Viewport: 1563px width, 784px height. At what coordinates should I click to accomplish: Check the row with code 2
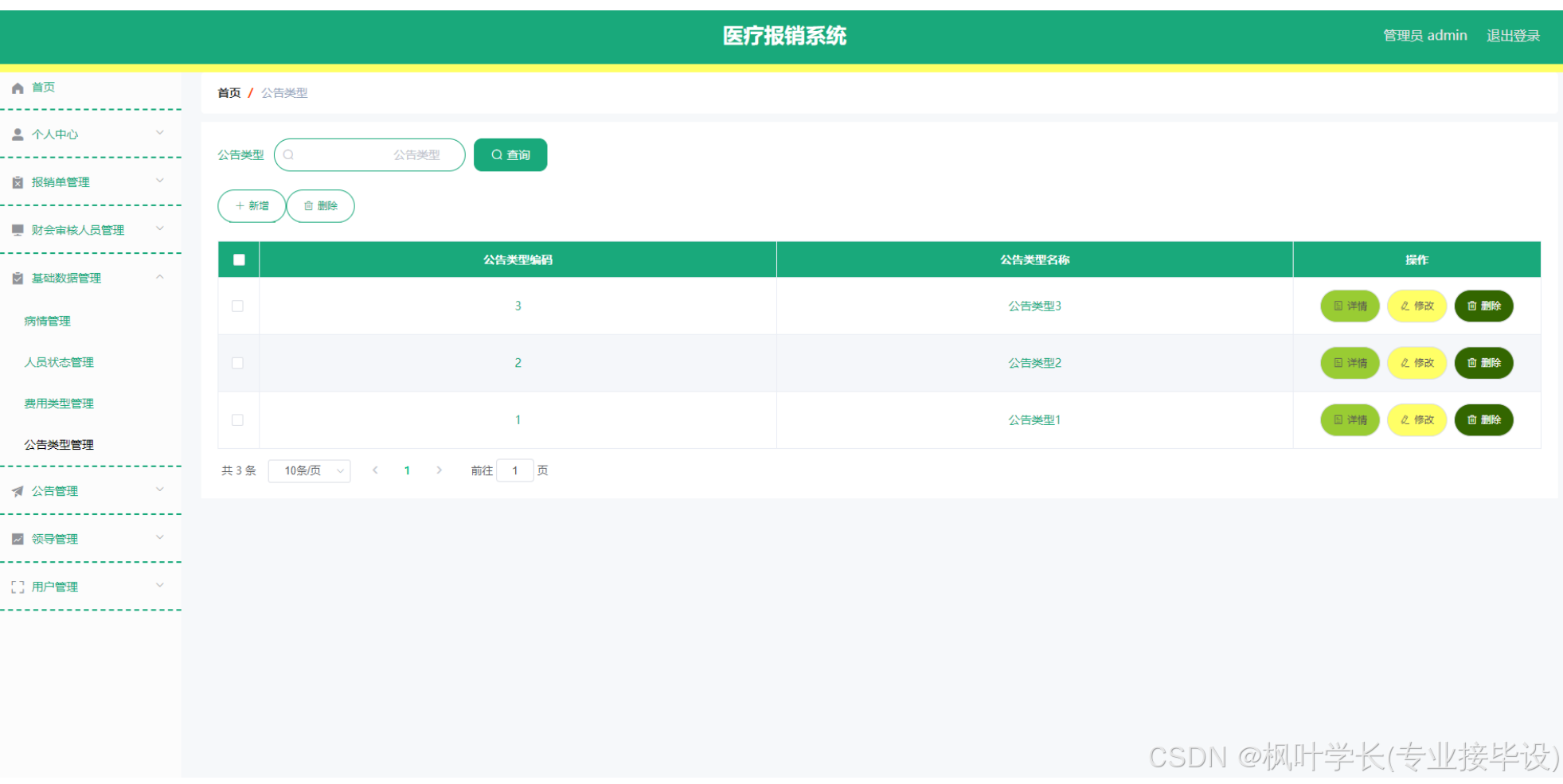[x=237, y=363]
